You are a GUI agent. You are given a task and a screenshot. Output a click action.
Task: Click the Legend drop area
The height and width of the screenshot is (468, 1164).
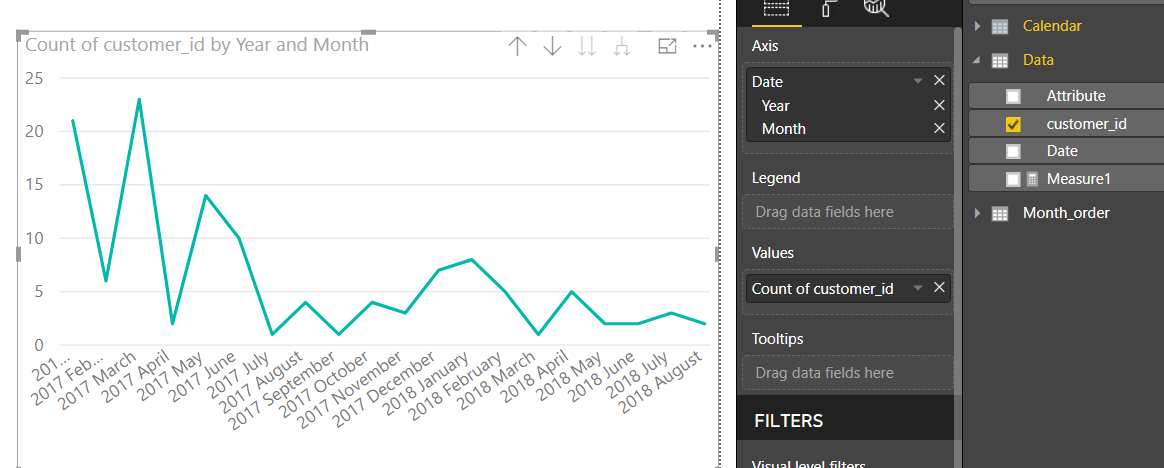(848, 212)
